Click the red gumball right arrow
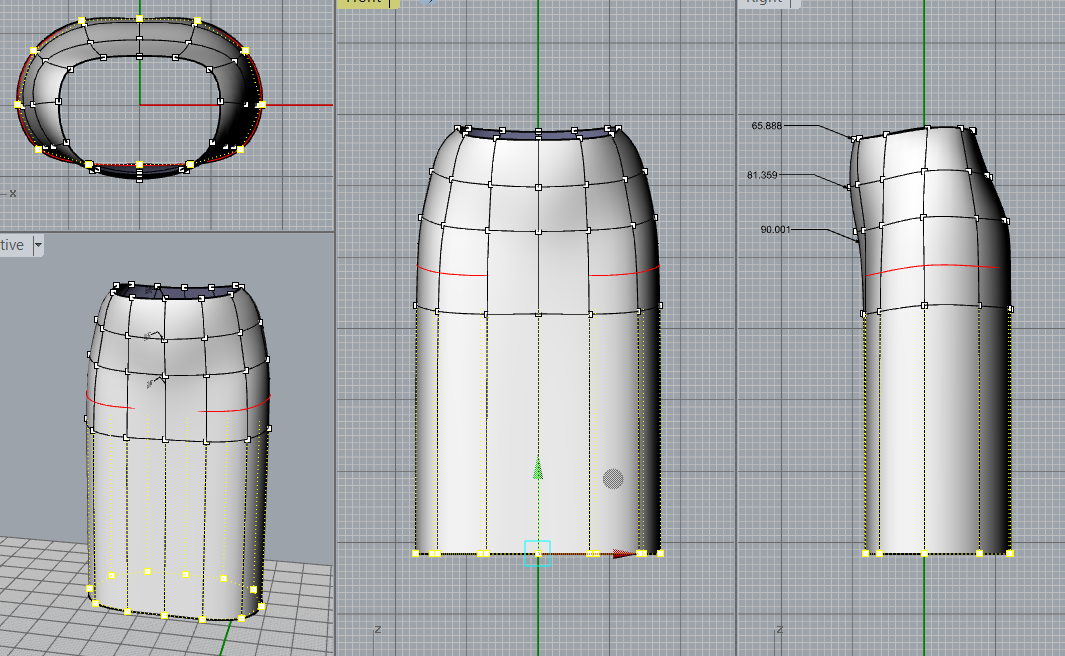Screen dimensions: 1065x656 (624, 553)
